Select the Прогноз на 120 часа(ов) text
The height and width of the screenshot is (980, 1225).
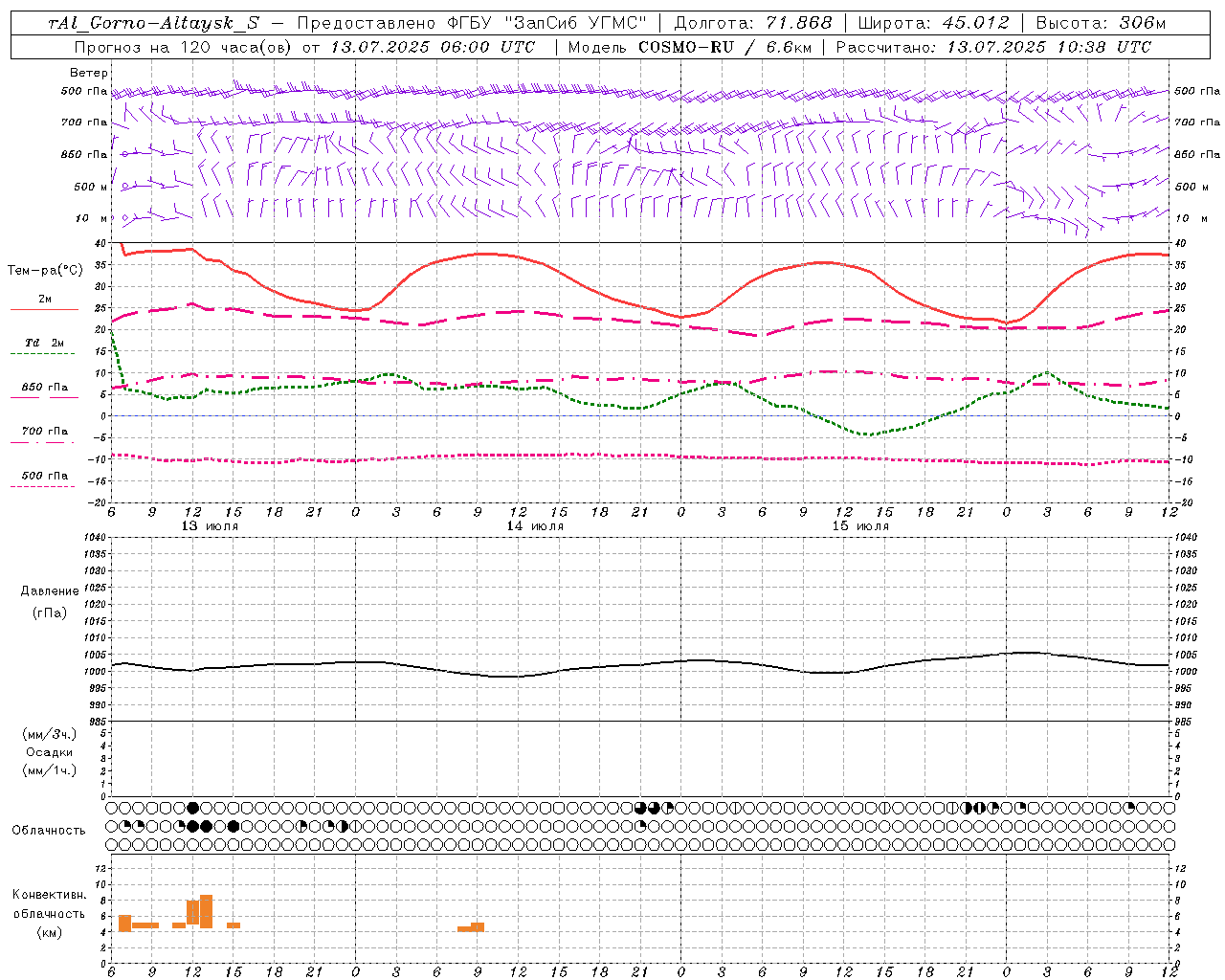point(184,47)
